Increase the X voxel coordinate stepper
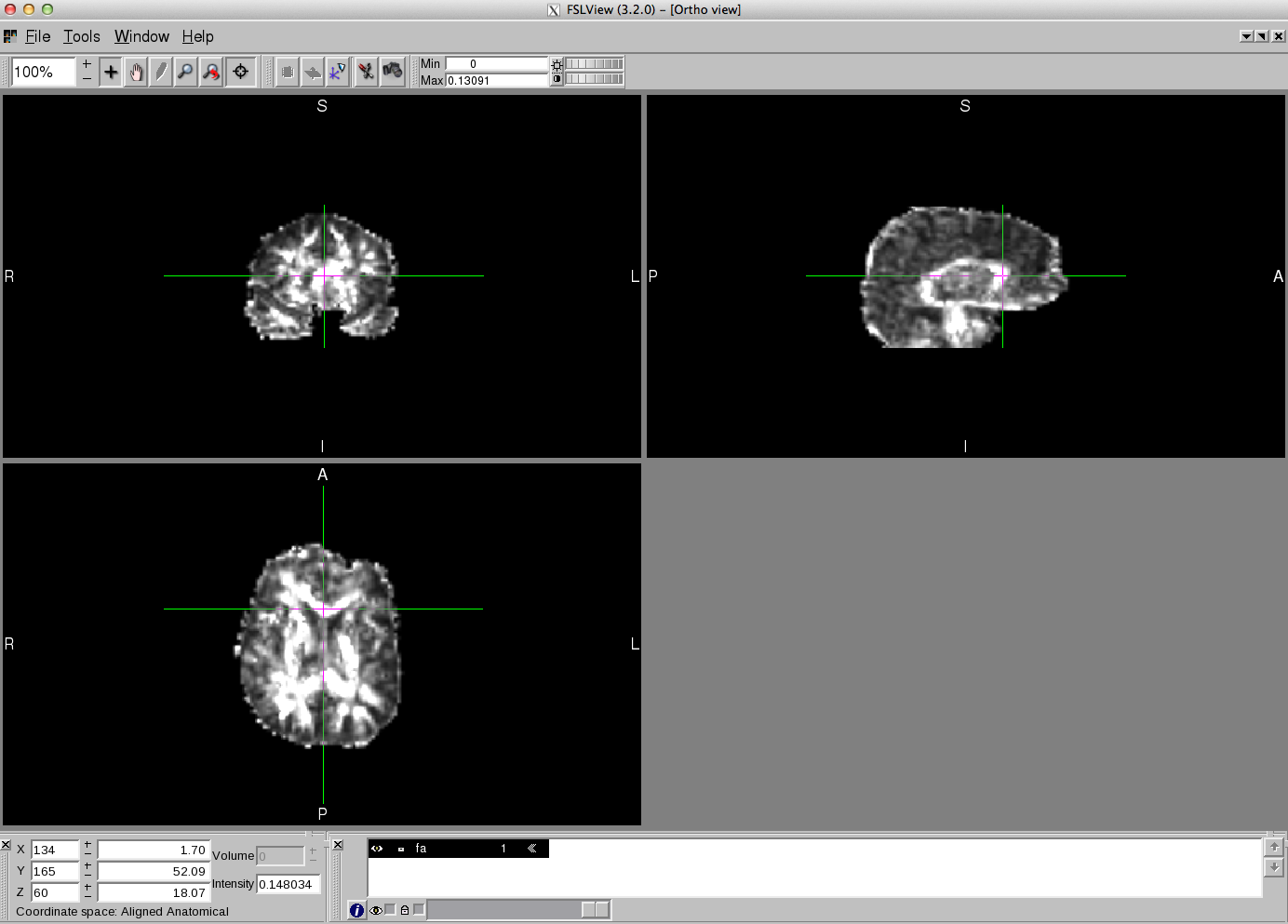 pyautogui.click(x=87, y=845)
